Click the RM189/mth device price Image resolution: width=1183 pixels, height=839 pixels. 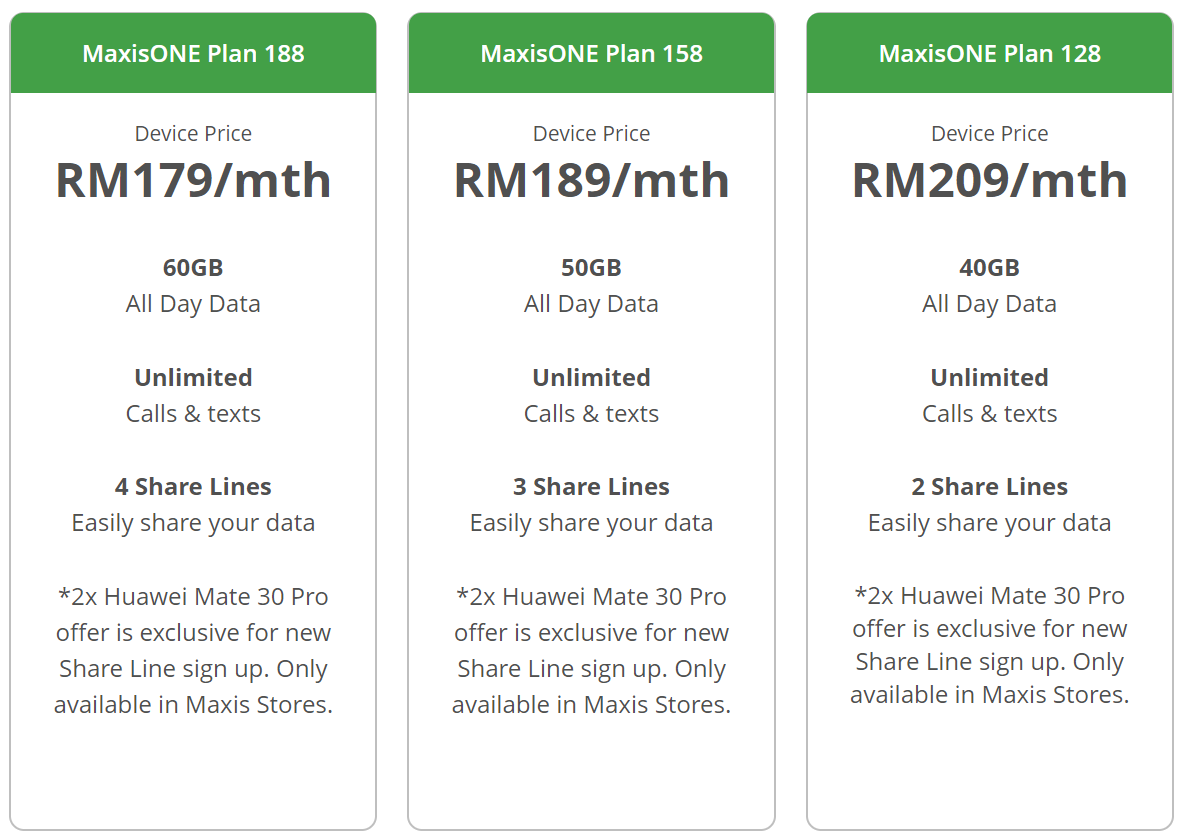click(591, 180)
